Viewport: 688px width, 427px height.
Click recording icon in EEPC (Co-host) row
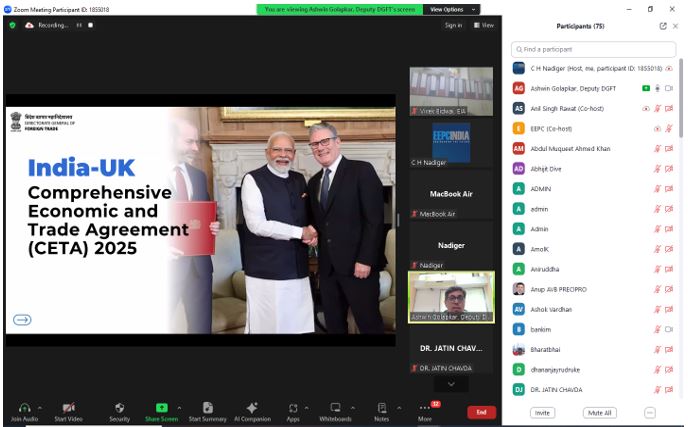(657, 129)
